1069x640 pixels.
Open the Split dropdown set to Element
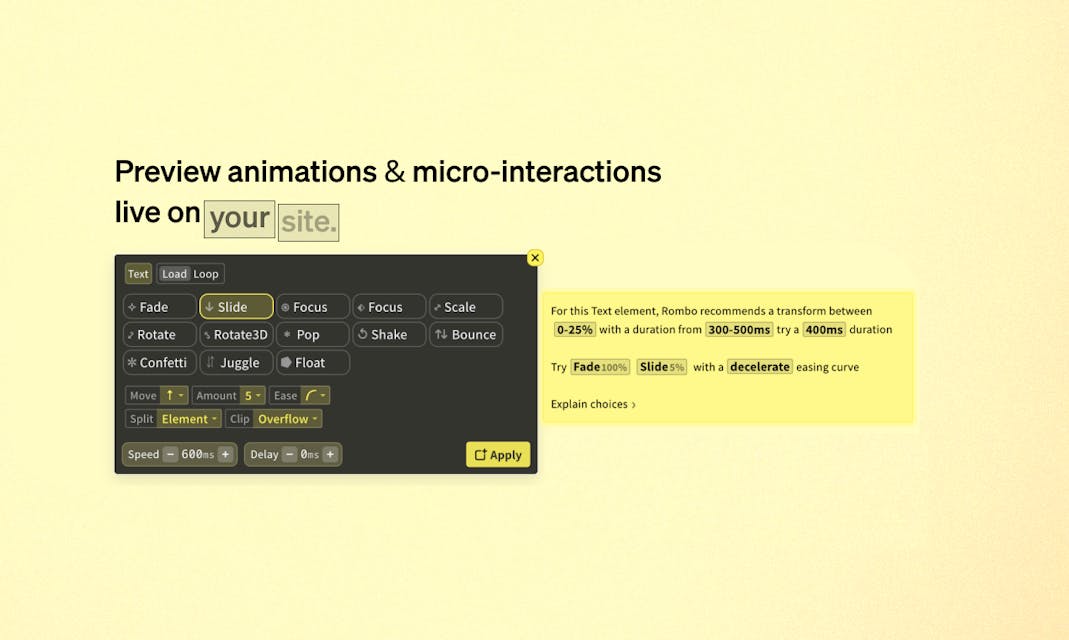[189, 419]
